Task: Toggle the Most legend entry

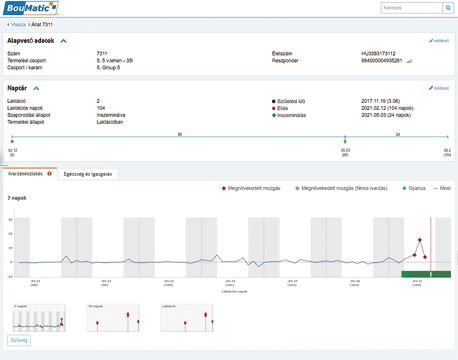Action: coord(442,188)
